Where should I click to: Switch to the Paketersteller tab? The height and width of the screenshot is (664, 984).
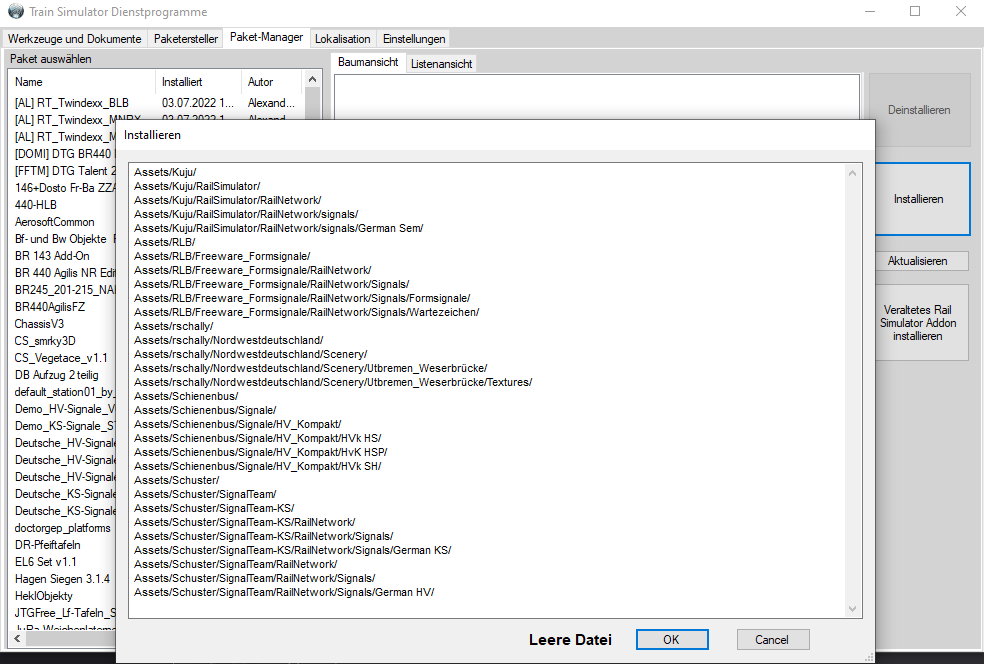[186, 38]
